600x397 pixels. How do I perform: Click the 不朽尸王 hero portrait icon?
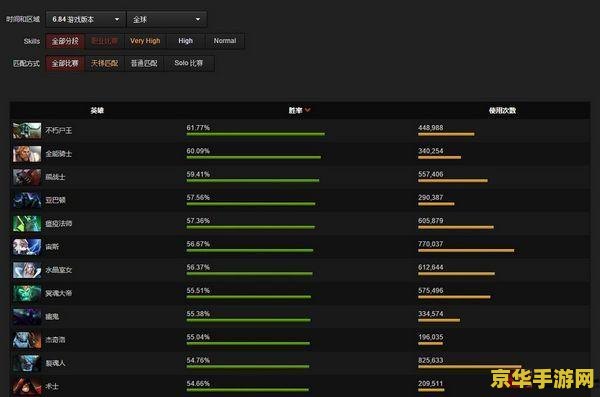27,131
